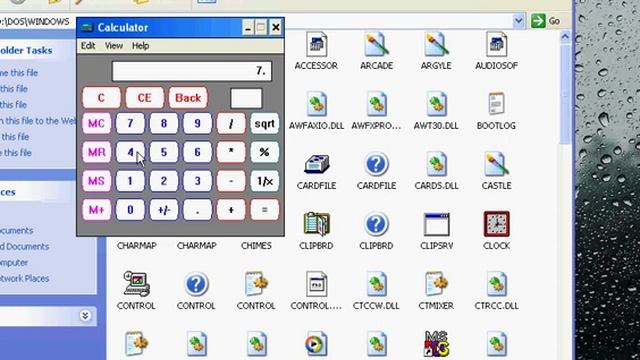
Task: Click the Explorer scrollbar up arrow
Action: click(565, 37)
